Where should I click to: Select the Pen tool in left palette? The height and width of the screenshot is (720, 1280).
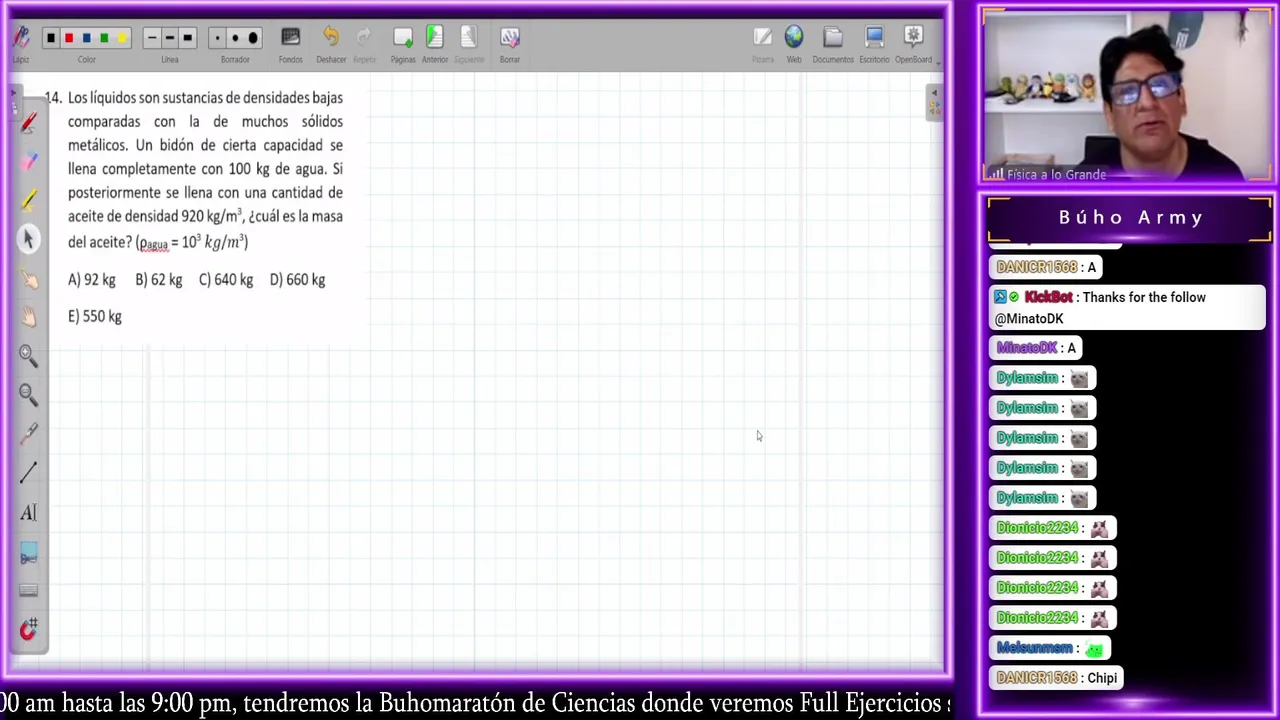[x=28, y=122]
